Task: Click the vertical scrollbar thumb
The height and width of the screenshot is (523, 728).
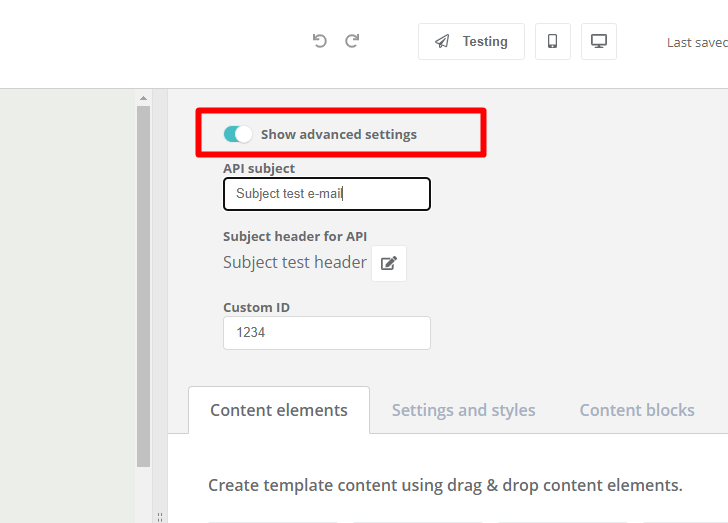Action: (x=143, y=286)
